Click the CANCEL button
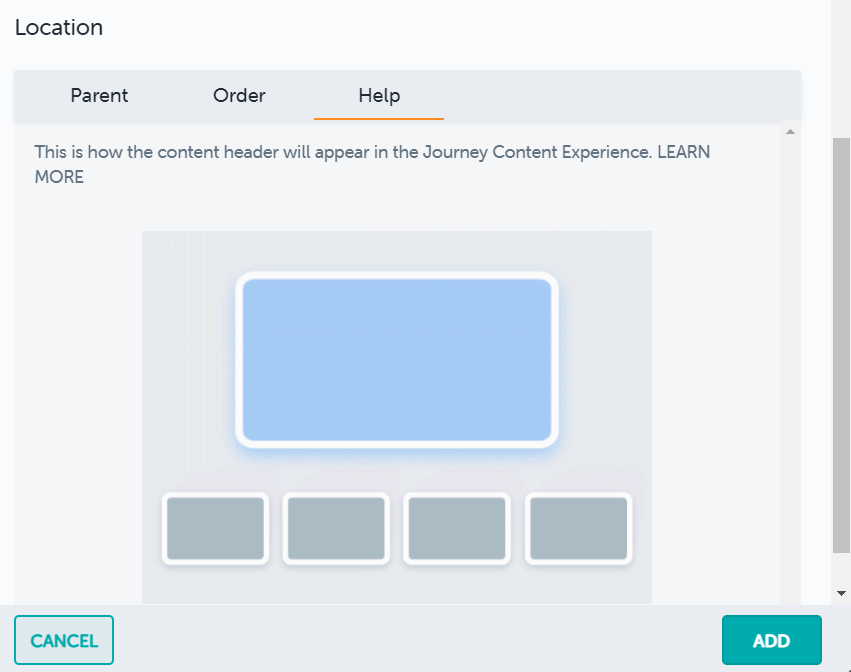Screen dimensions: 851x672 63,640
